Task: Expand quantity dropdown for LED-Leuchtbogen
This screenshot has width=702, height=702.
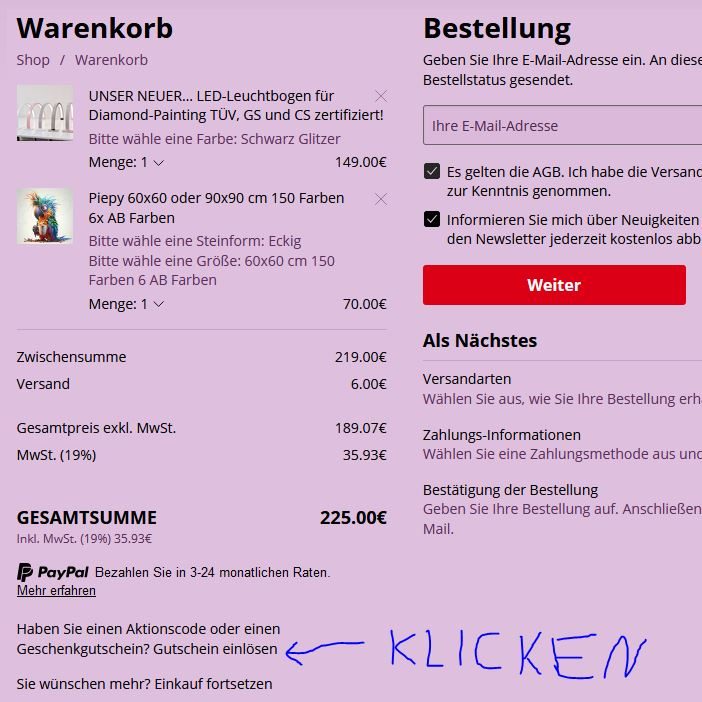Action: (x=126, y=162)
